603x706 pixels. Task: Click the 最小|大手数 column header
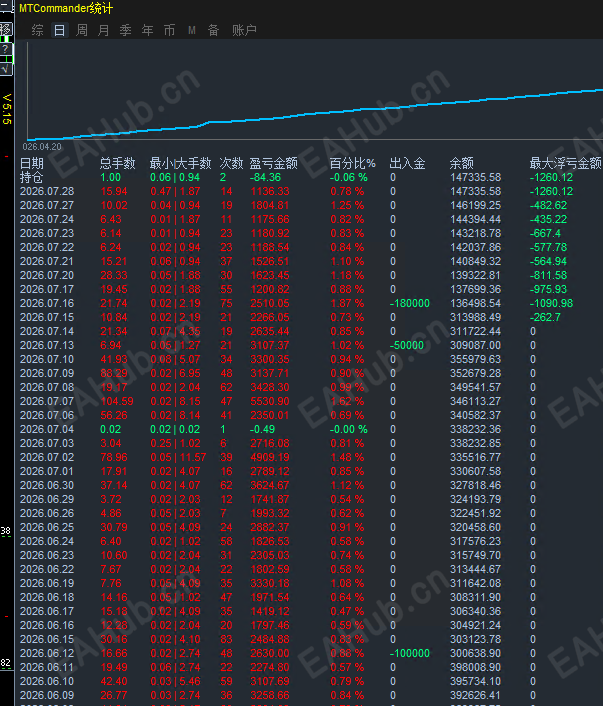[180, 163]
